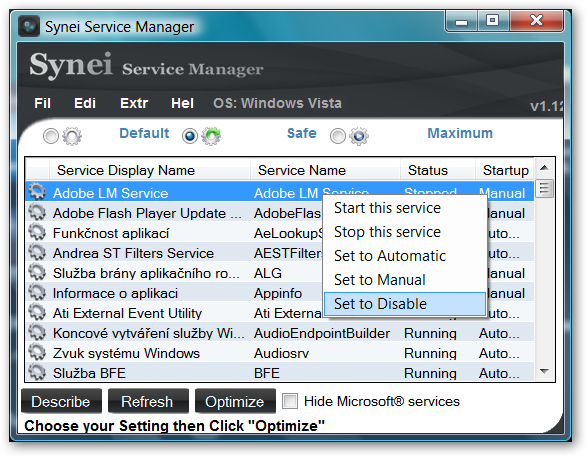The image size is (586, 456).
Task: Sort by Service Name column header
Action: tap(325, 170)
